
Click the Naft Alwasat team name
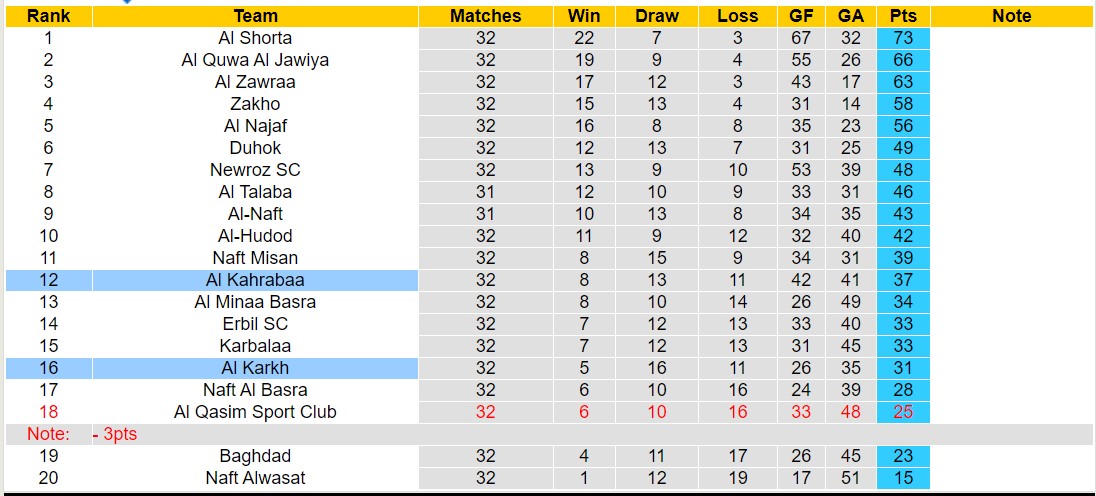[x=255, y=478]
